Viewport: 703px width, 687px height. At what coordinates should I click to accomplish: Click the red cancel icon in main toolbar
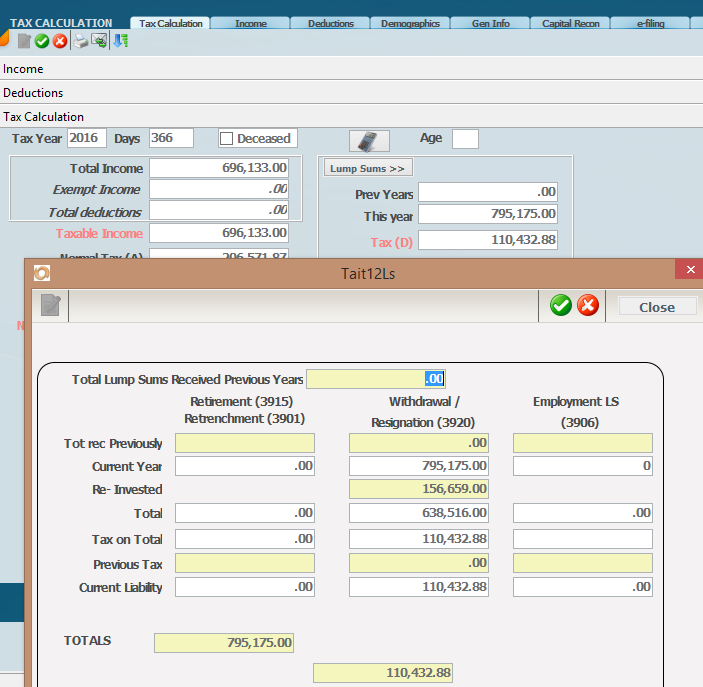60,41
